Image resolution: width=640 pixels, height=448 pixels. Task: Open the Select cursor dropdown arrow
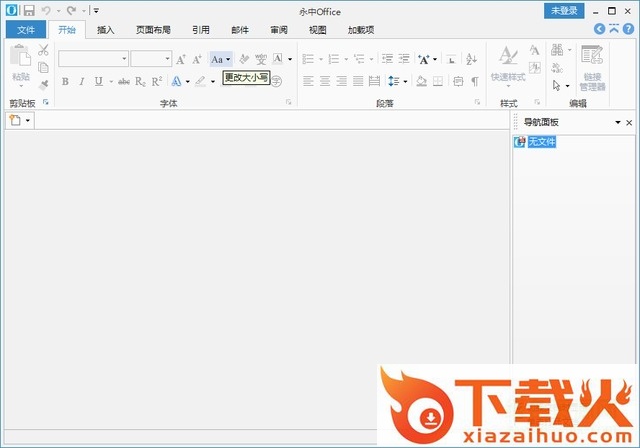click(567, 86)
